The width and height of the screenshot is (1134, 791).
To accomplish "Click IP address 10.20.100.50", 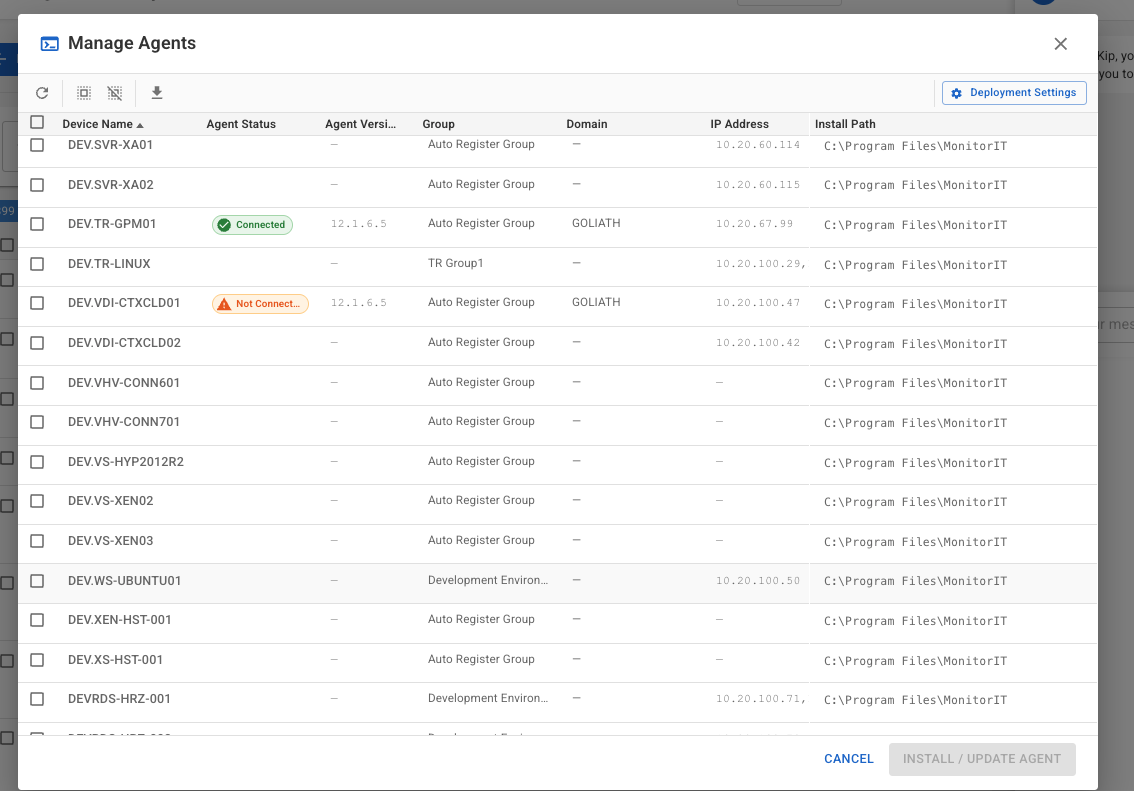I will [x=758, y=581].
